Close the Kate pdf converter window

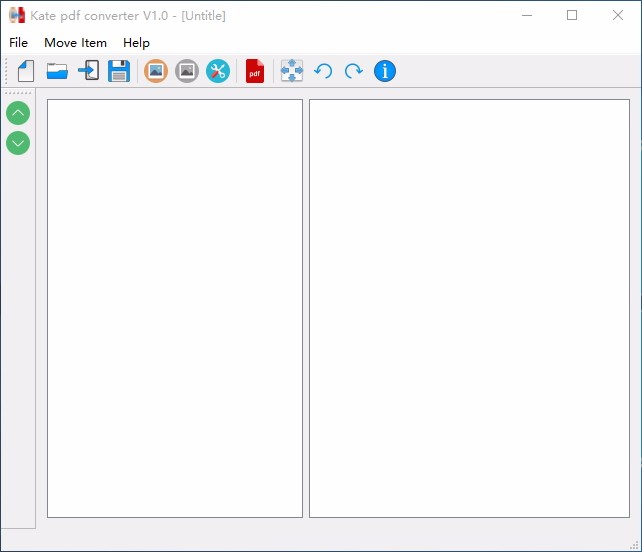pos(618,15)
